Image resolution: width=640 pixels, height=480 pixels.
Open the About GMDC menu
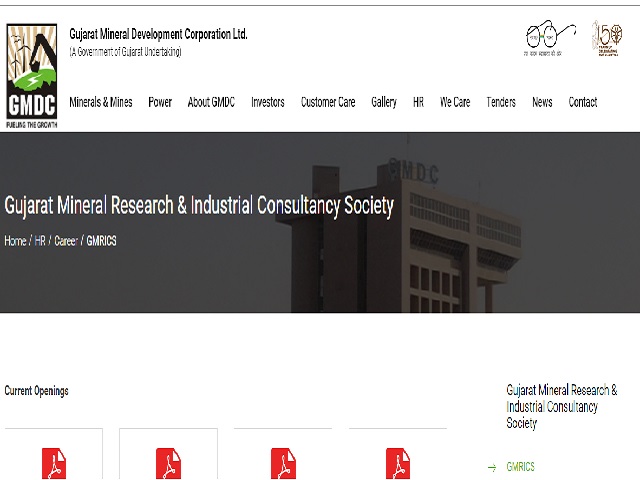point(211,102)
